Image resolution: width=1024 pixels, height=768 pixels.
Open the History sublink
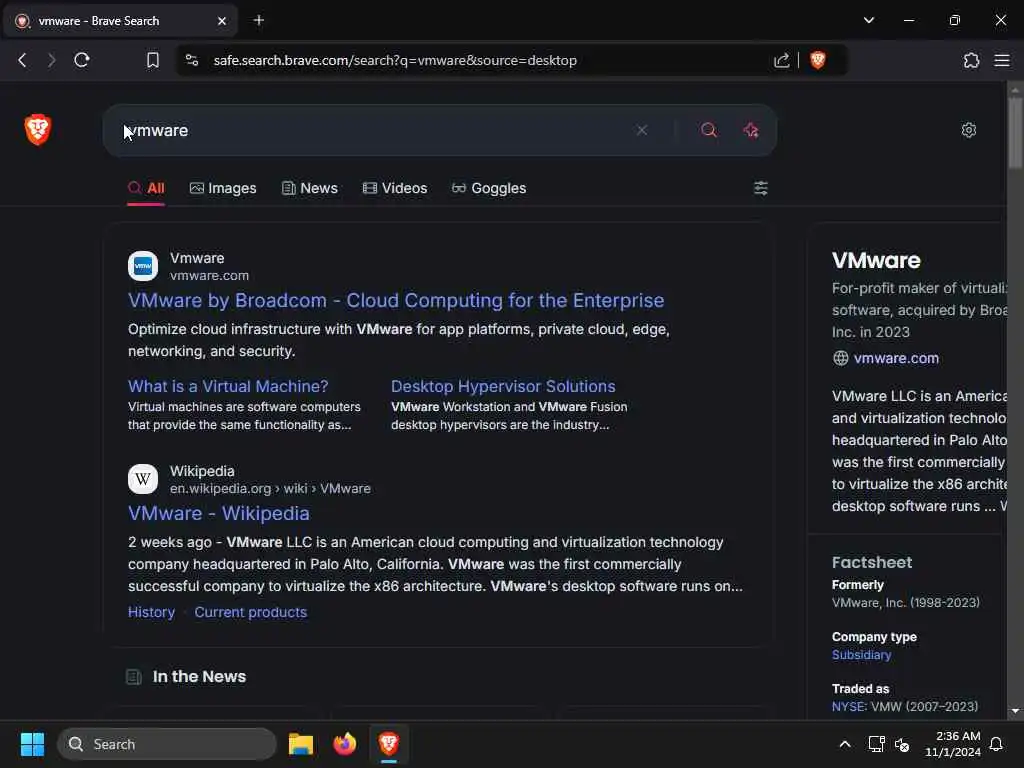pos(152,612)
